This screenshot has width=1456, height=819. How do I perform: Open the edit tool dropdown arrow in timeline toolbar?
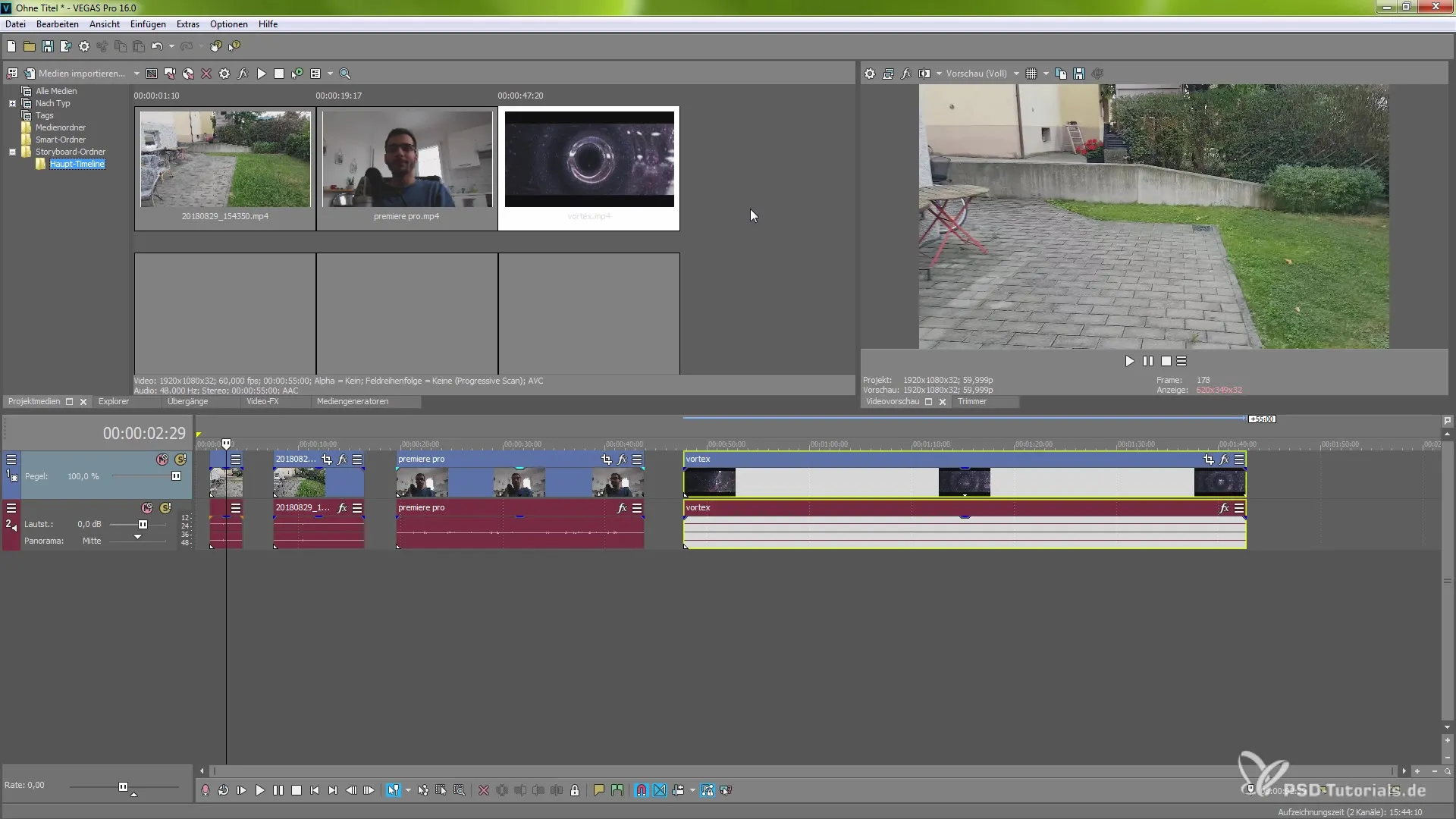coord(408,790)
